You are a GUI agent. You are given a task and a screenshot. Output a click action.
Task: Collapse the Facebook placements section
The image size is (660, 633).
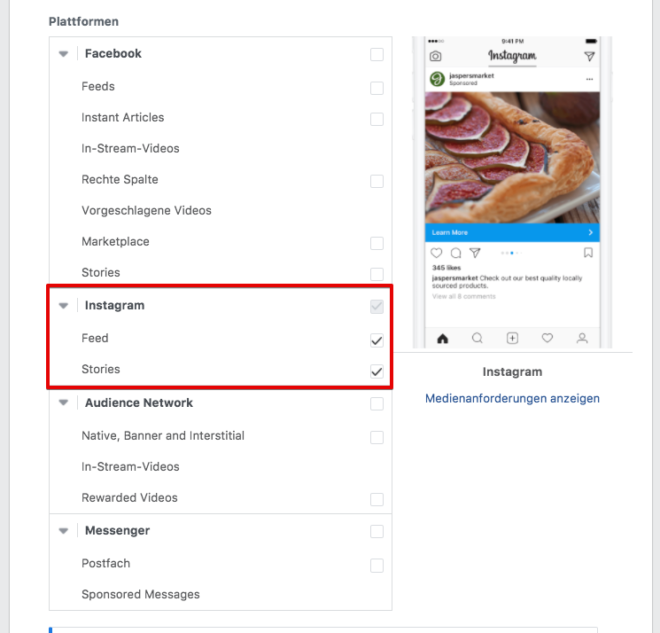coord(64,54)
